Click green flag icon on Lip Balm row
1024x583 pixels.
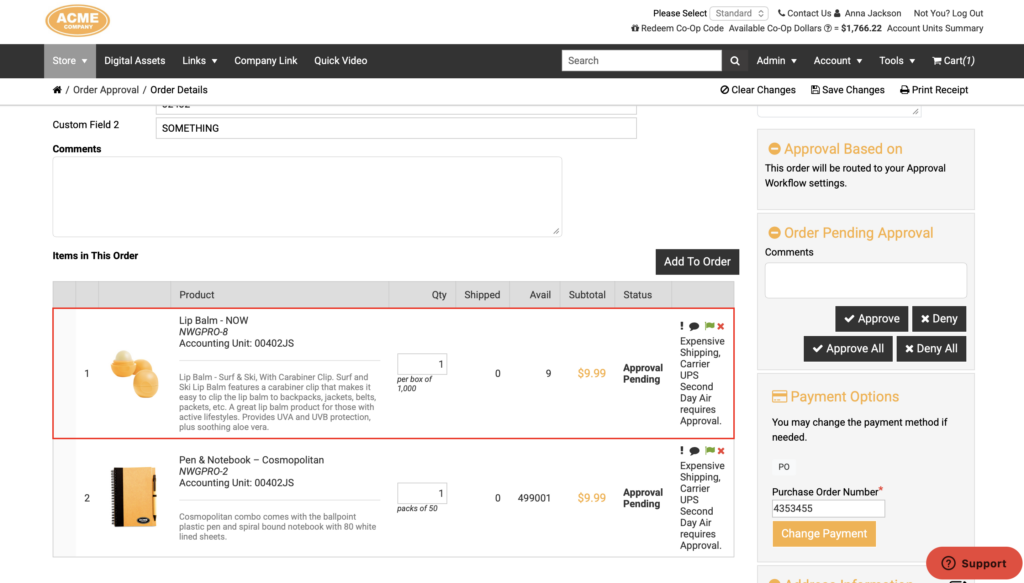(x=709, y=326)
